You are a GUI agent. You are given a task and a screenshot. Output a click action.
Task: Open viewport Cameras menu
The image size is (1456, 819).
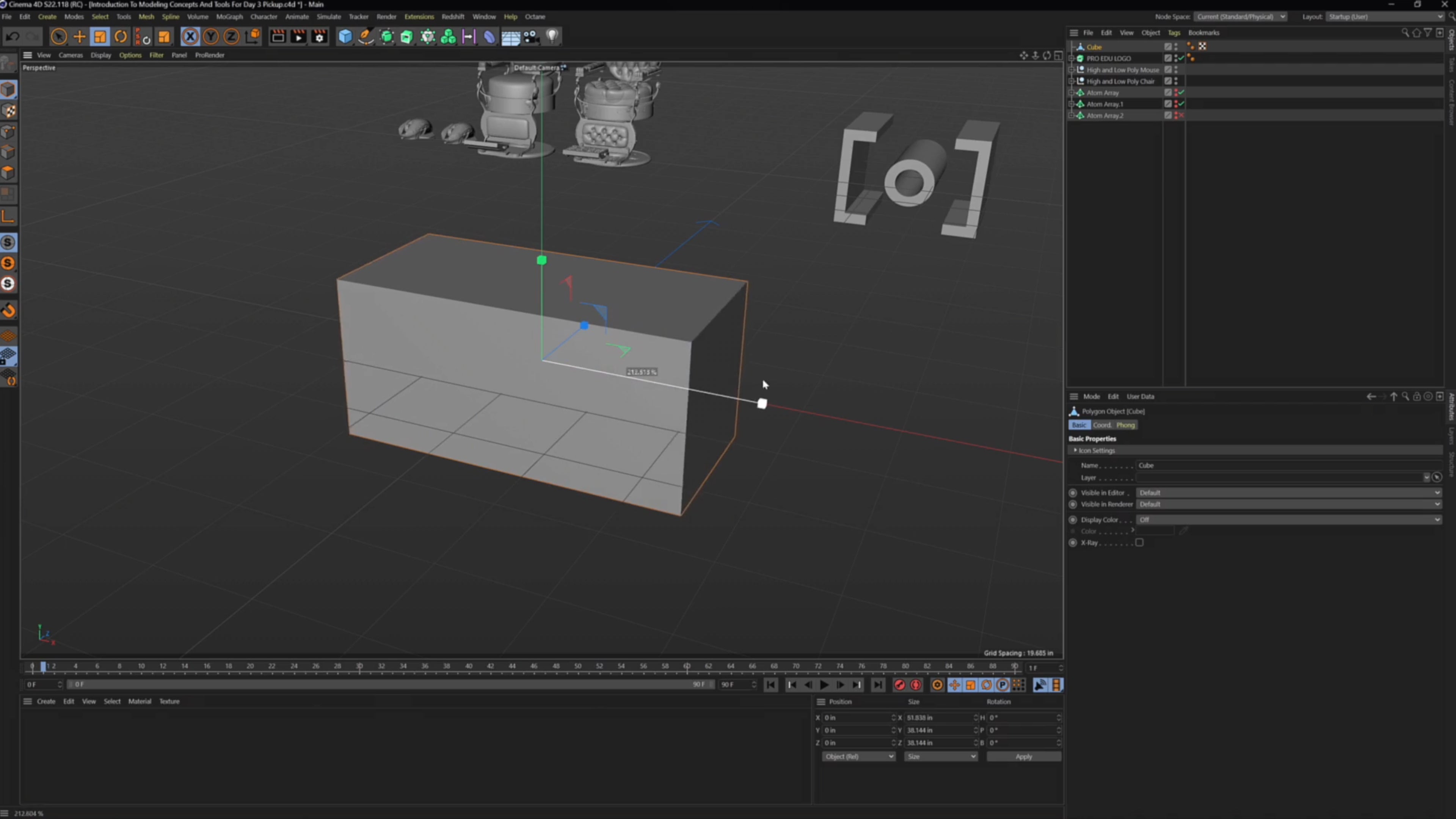click(71, 55)
